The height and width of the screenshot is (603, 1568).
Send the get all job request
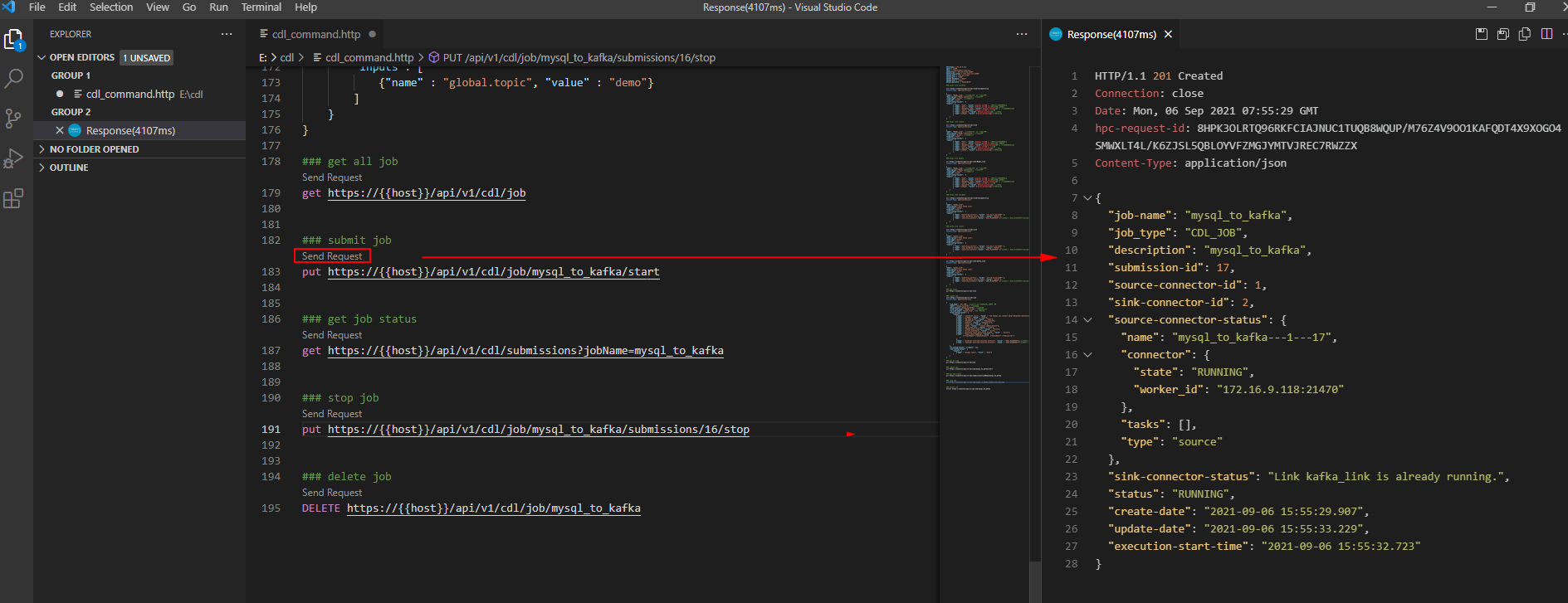click(x=332, y=177)
